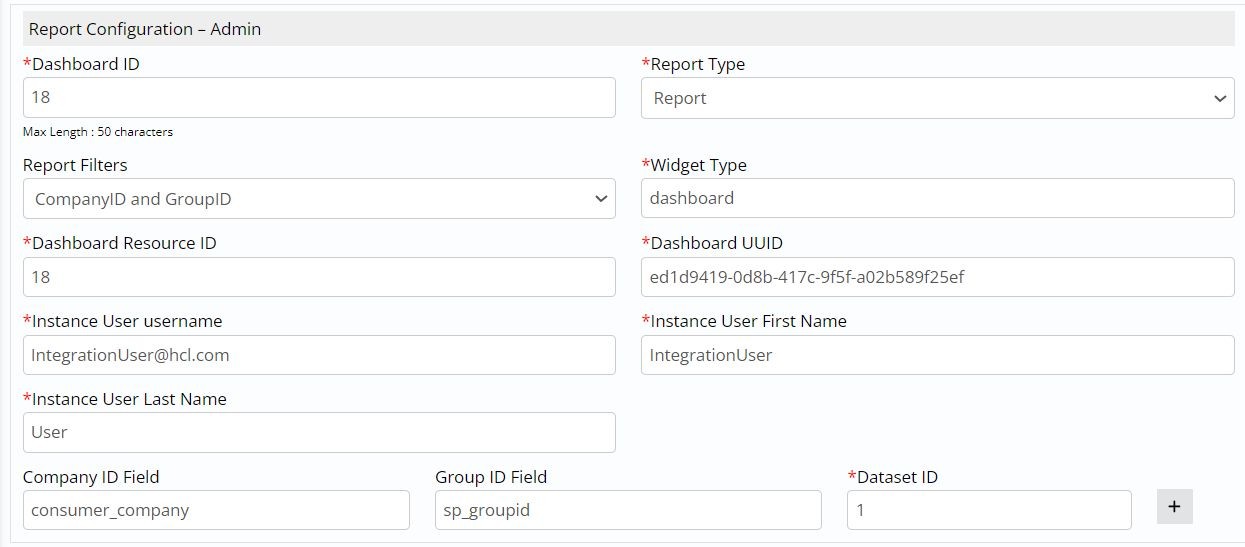Focus the Widget Type text box
This screenshot has width=1245, height=547.
point(937,198)
